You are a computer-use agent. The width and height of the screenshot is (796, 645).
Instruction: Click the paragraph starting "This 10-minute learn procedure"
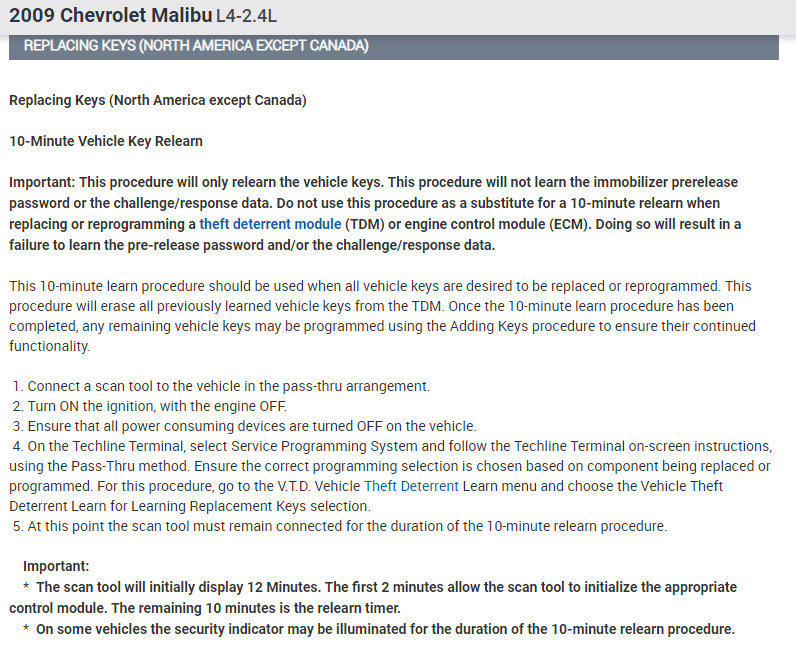(380, 316)
